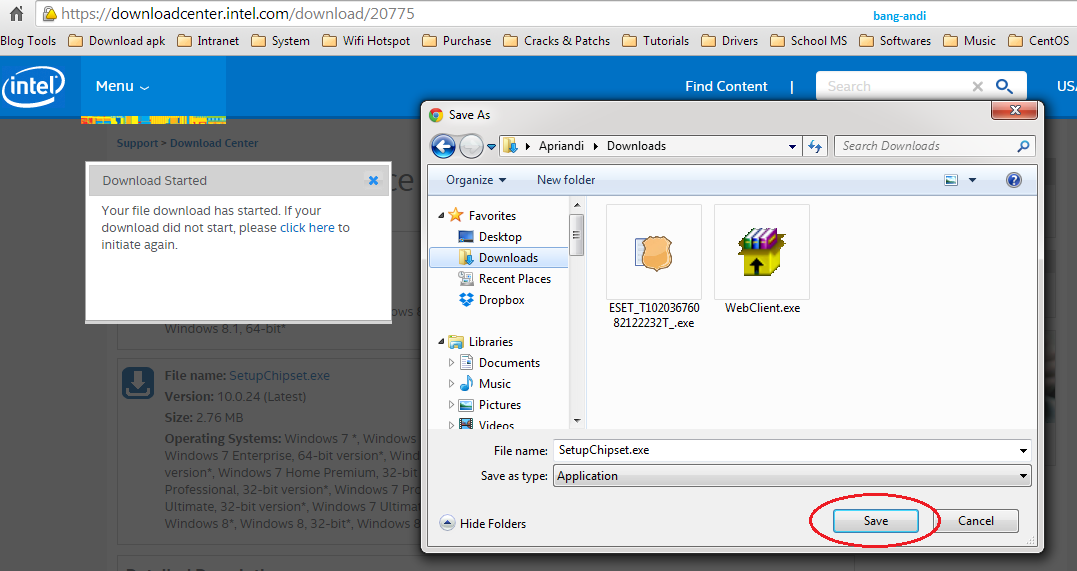Click the browser address bar URL

[x=238, y=13]
